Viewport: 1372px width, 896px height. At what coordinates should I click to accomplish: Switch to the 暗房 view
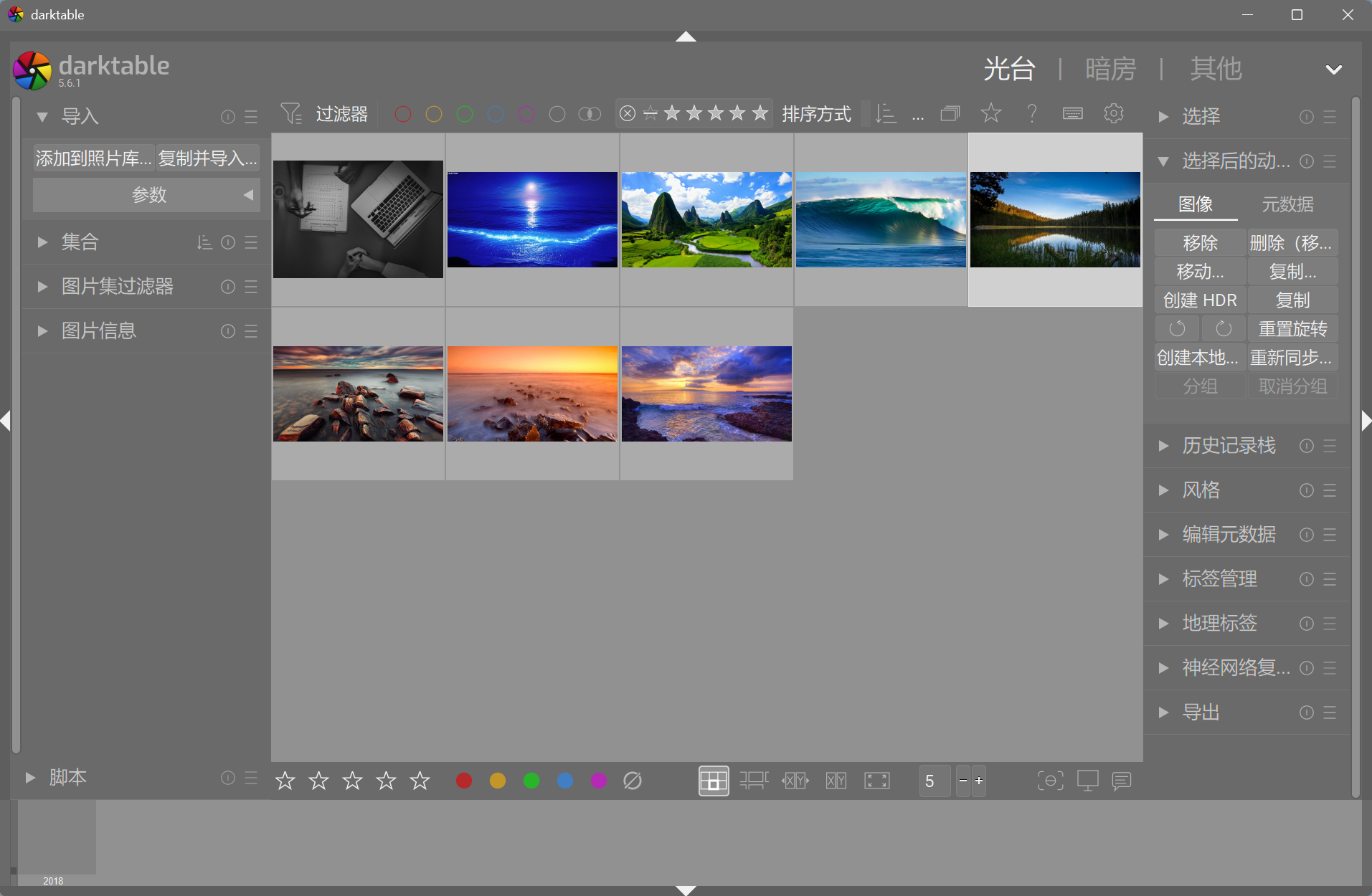[x=1110, y=69]
